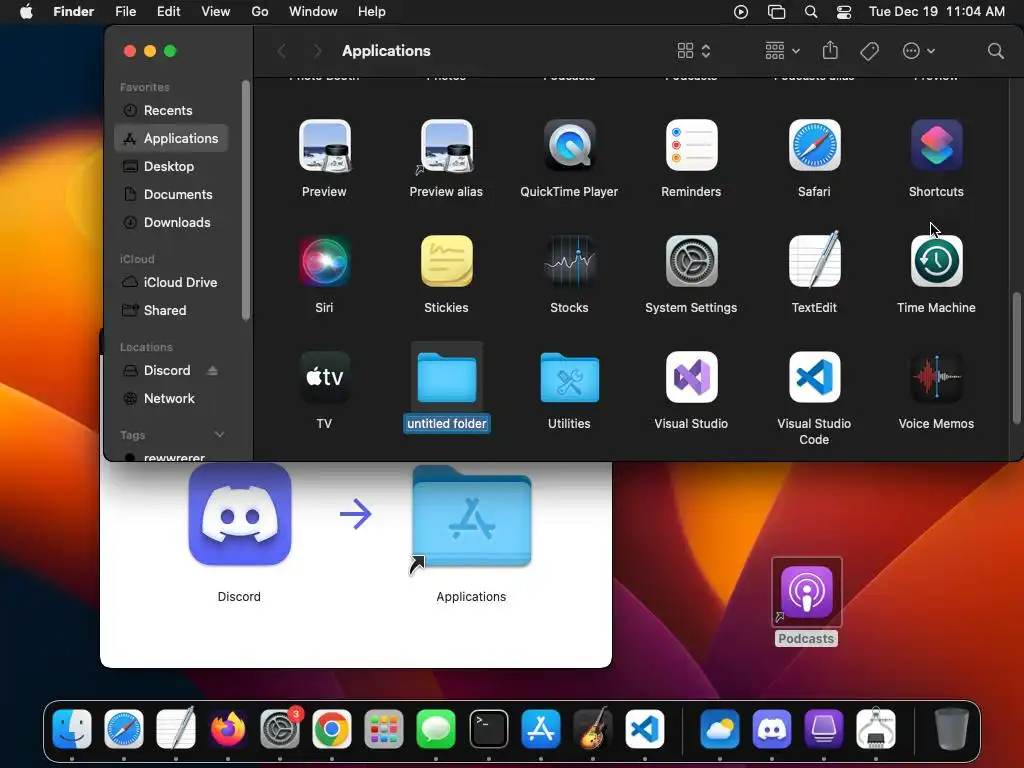Click the Discord icon in installer window
Screen dimensions: 1024x768
[240, 515]
